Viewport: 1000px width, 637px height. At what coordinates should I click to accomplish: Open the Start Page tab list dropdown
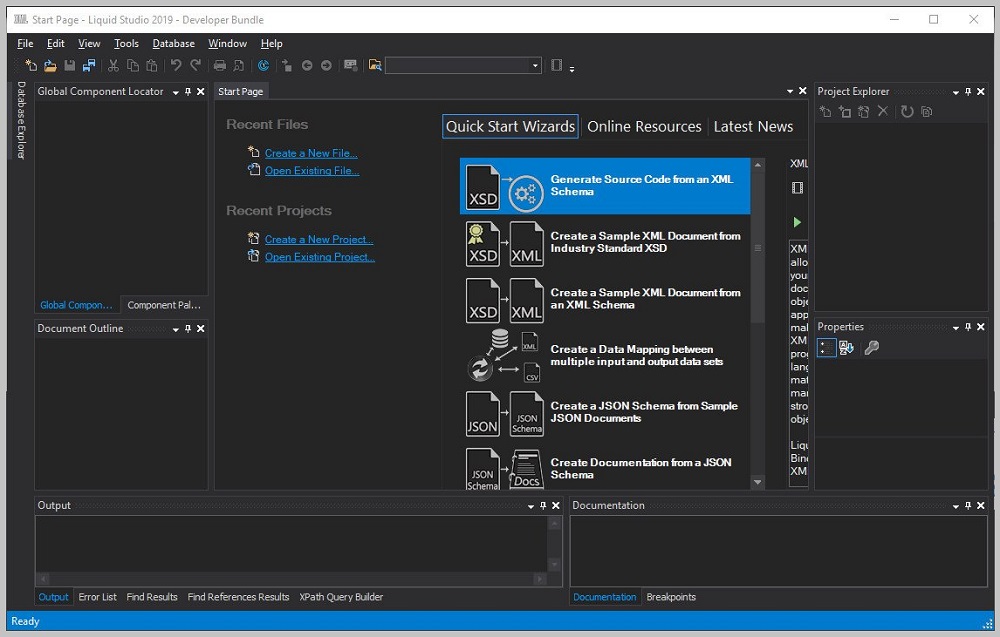[x=790, y=92]
